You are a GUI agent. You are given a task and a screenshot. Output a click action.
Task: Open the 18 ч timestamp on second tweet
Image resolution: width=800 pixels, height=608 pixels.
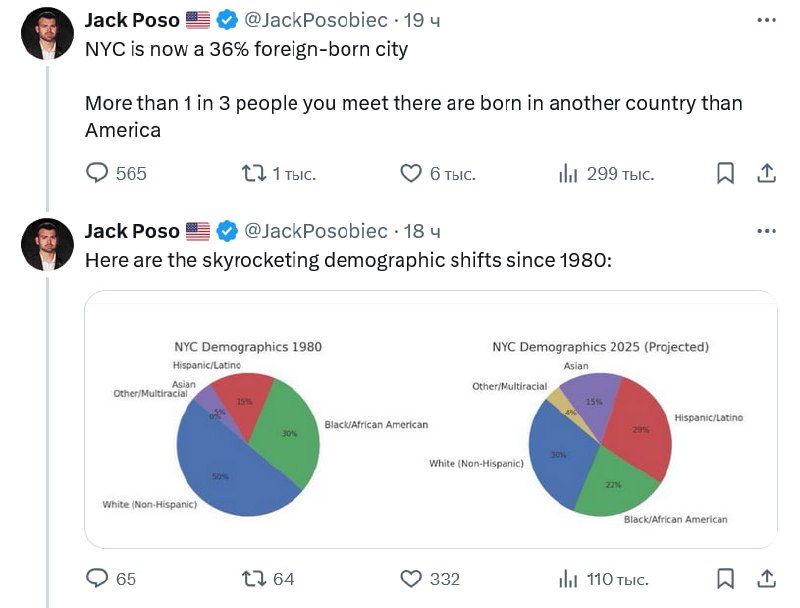click(422, 231)
